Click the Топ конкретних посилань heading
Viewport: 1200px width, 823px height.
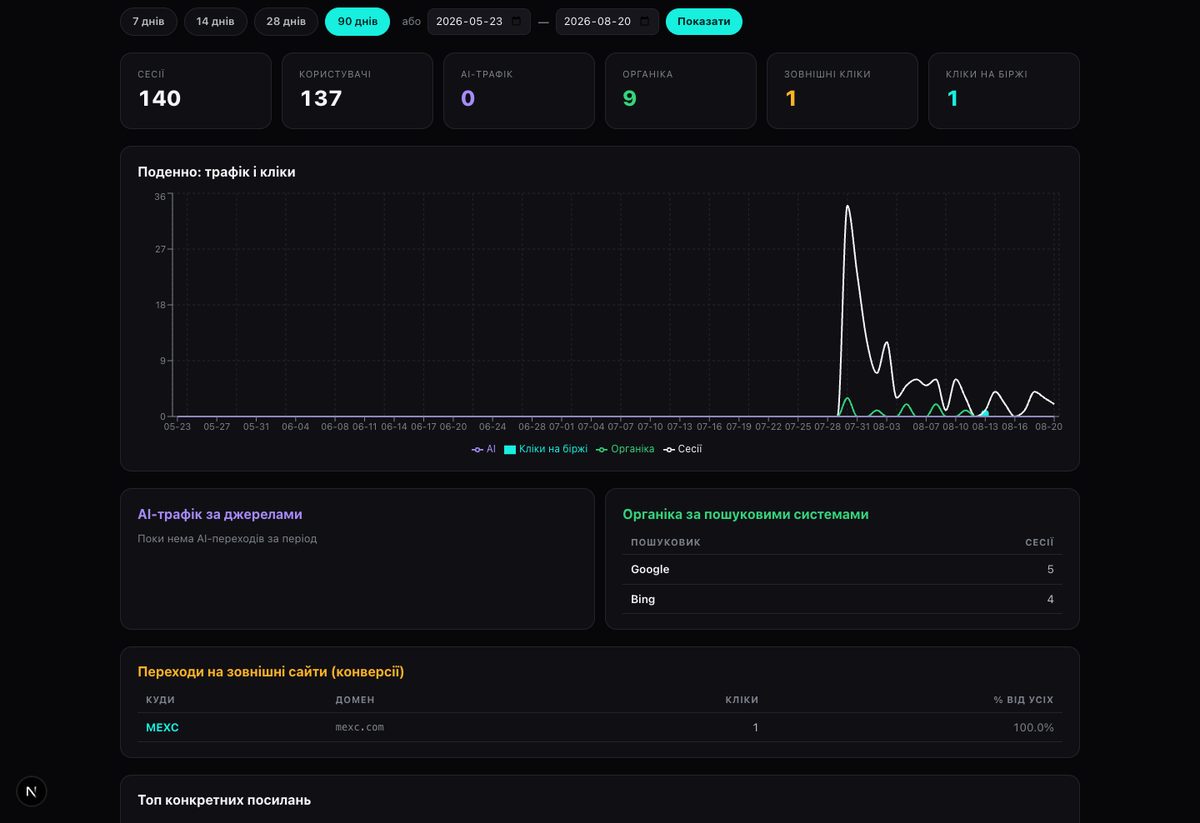point(224,800)
